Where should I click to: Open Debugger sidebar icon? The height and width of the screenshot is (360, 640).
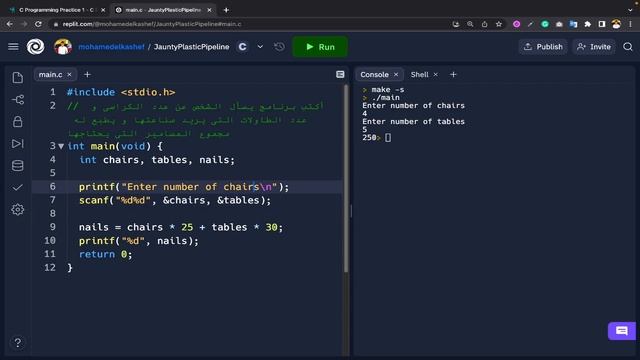click(18, 144)
